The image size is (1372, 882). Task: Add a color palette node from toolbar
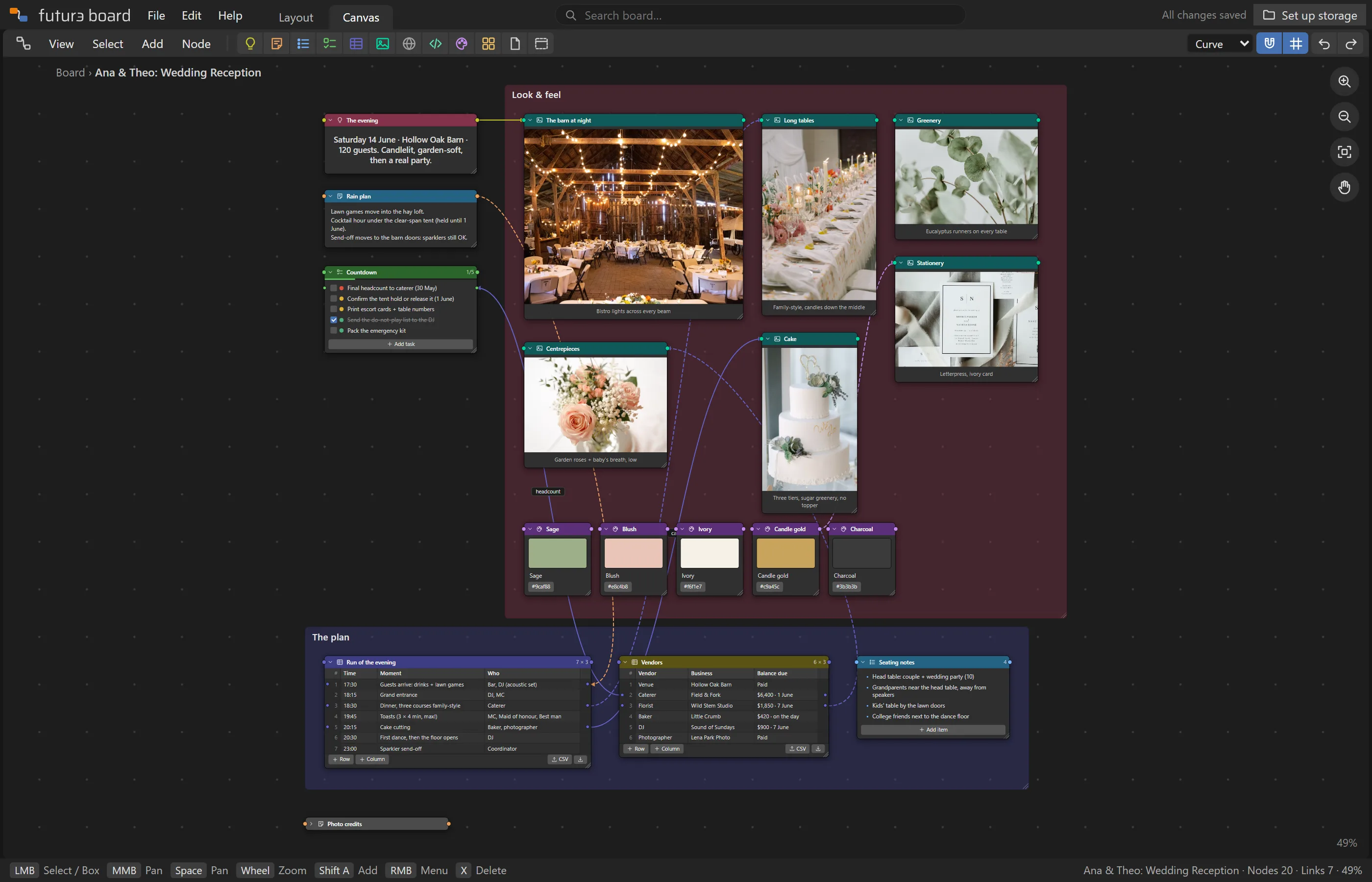pos(462,44)
